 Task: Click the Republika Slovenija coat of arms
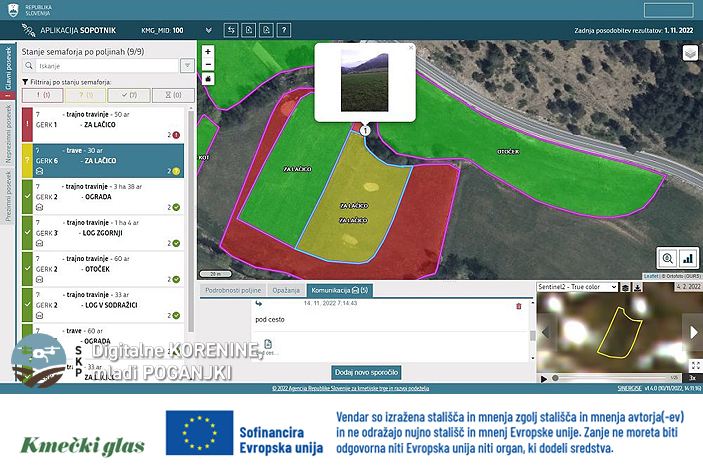13,10
